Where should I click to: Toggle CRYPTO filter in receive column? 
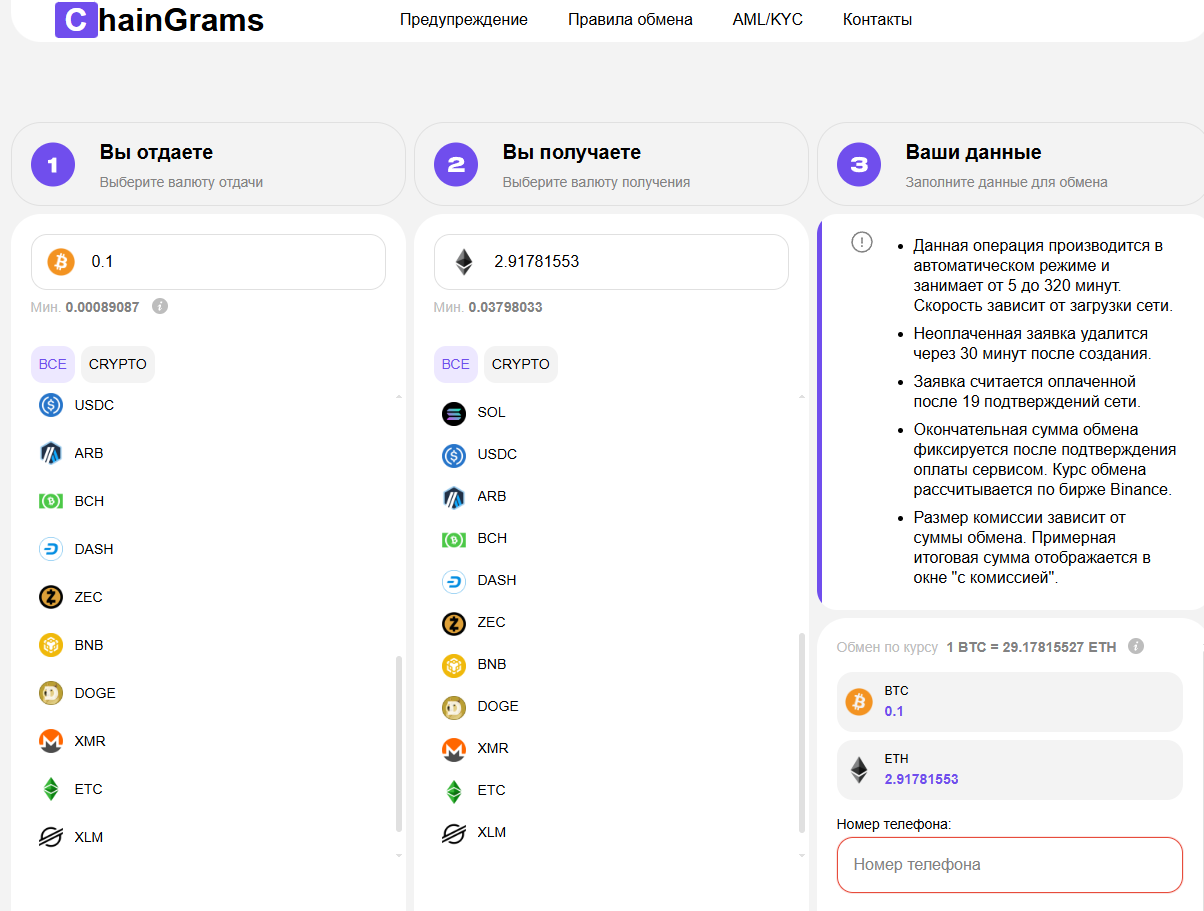click(x=521, y=364)
